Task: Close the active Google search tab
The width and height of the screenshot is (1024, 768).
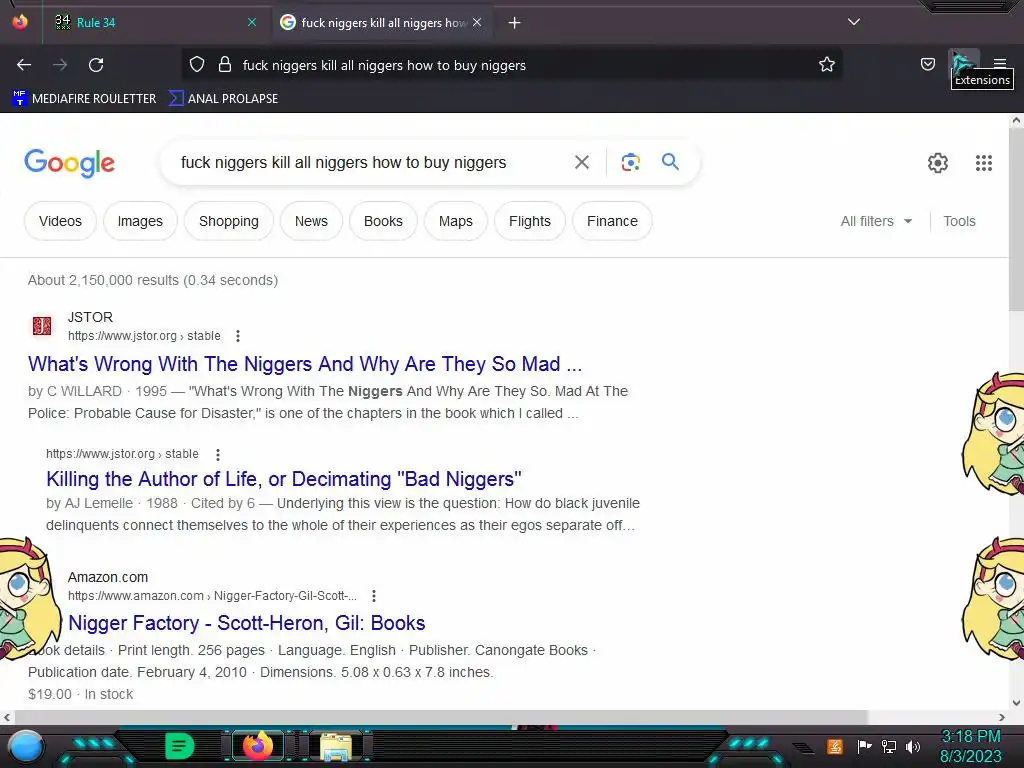Action: 477,22
